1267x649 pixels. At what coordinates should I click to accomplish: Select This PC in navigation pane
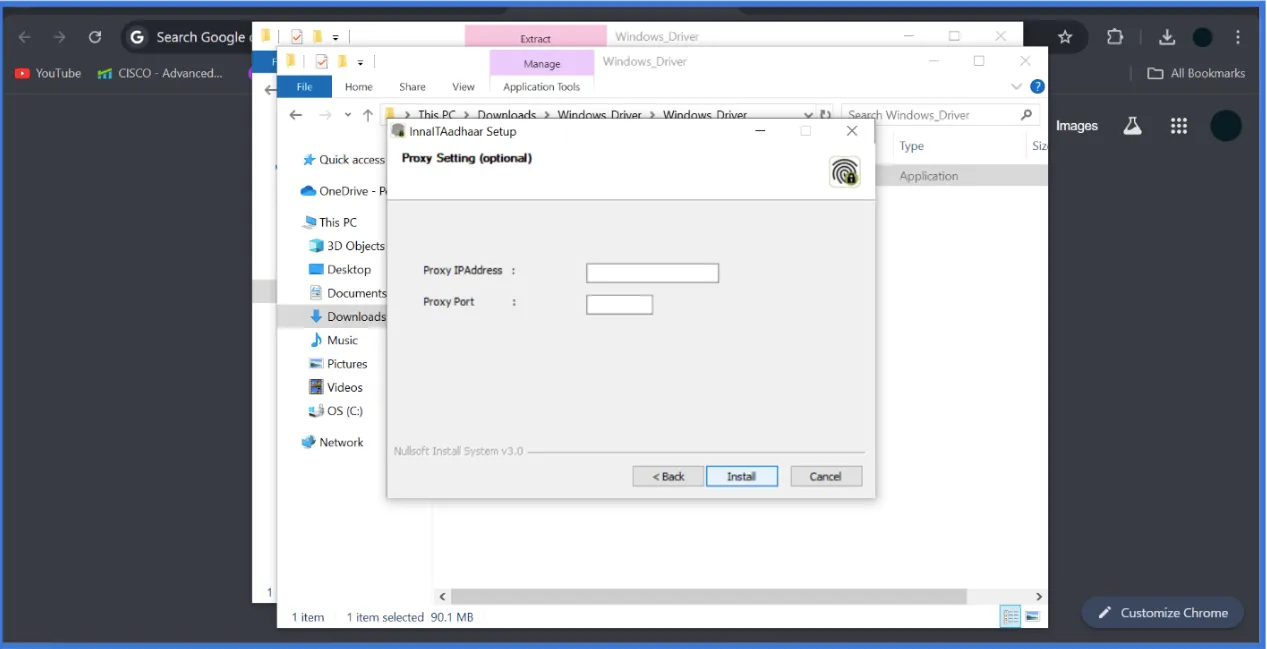(x=330, y=222)
